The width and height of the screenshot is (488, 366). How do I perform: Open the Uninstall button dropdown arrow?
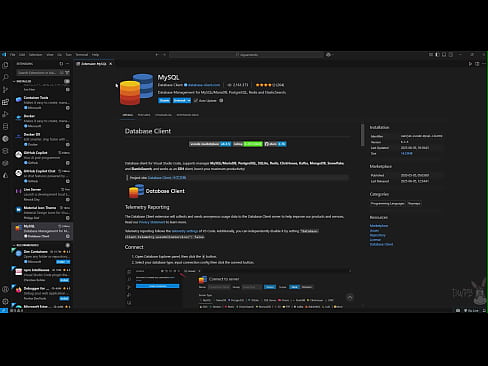(x=189, y=100)
